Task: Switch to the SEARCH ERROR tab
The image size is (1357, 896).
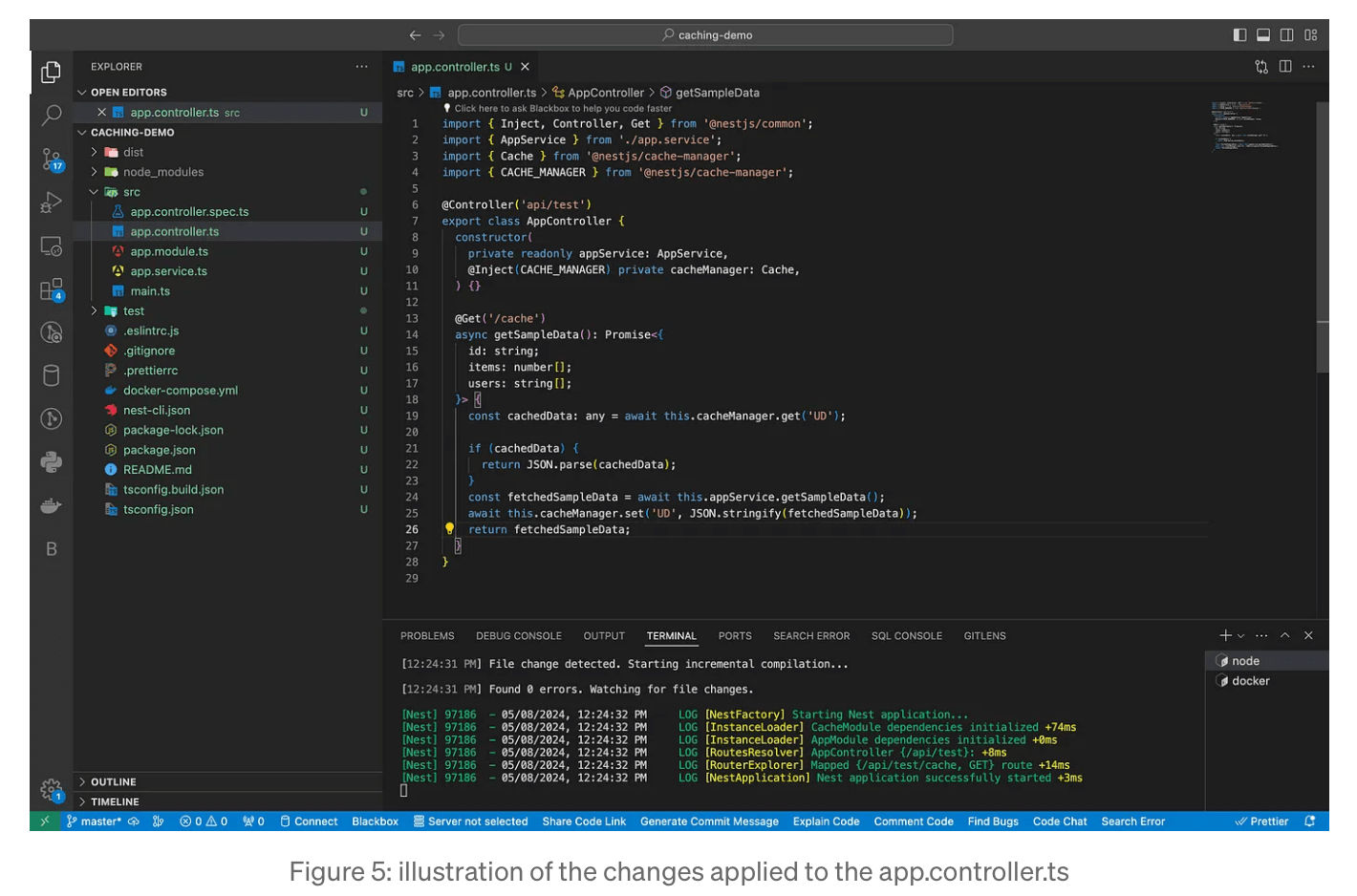Action: coord(811,636)
